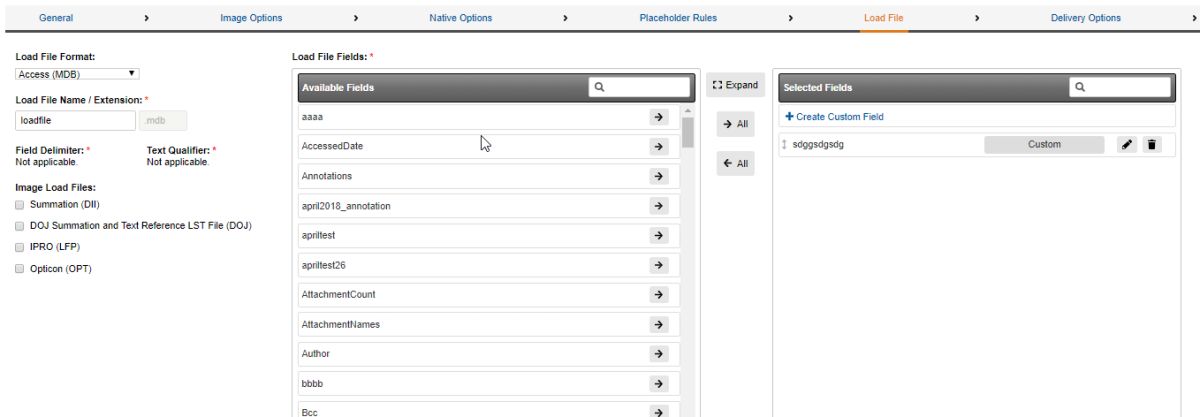Switch to Image Options tab
This screenshot has width=1200, height=417.
click(251, 18)
